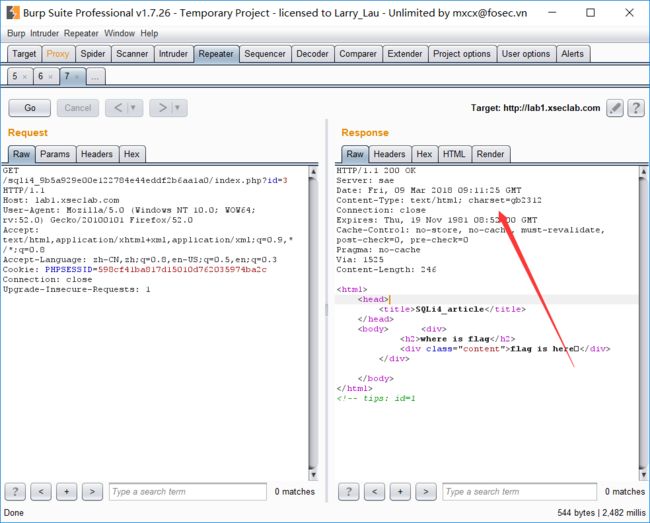The image size is (650, 523).
Task: Click response pane scrollbar down arrow
Action: 643,475
